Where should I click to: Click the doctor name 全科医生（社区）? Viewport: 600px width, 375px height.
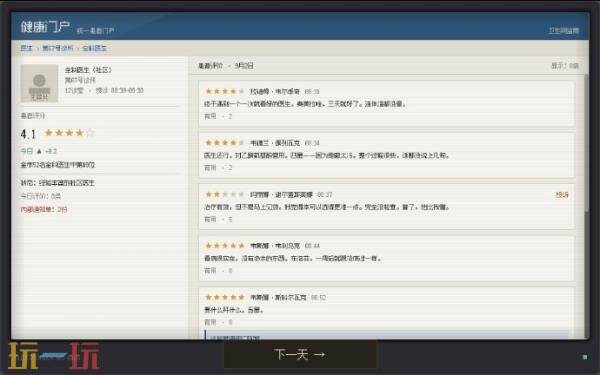(88, 70)
